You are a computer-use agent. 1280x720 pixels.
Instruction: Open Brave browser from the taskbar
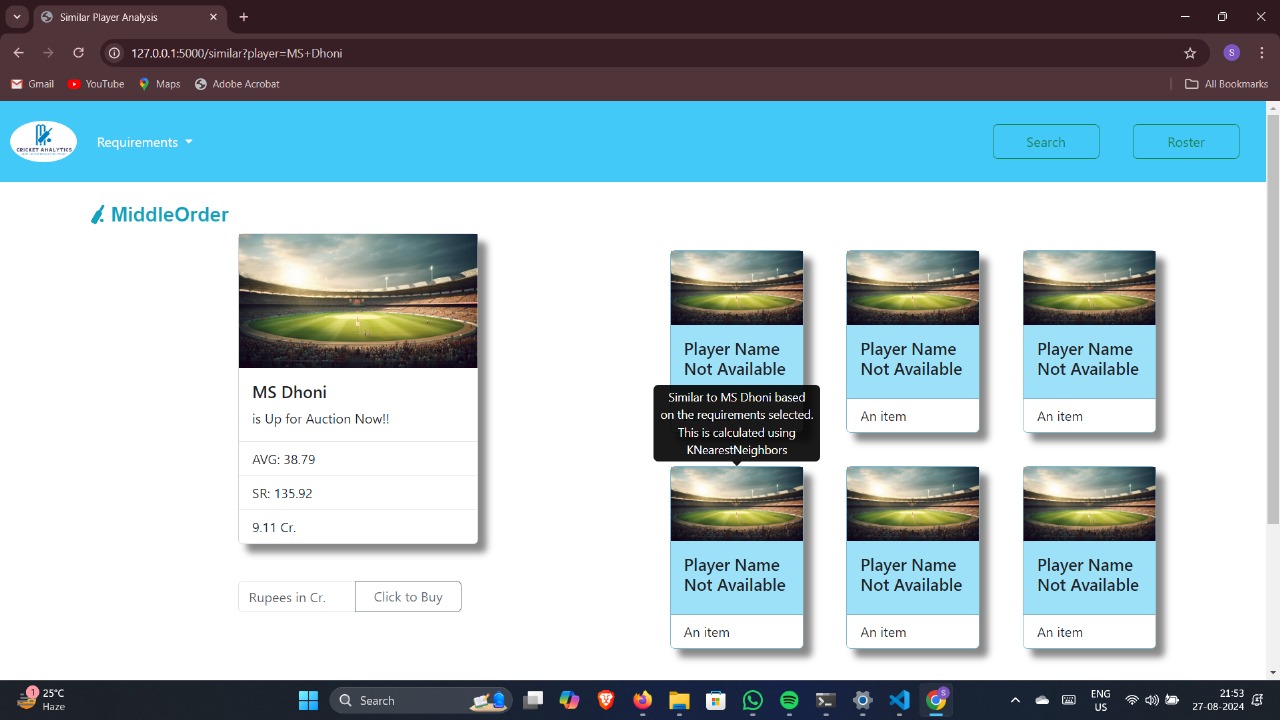pos(606,700)
